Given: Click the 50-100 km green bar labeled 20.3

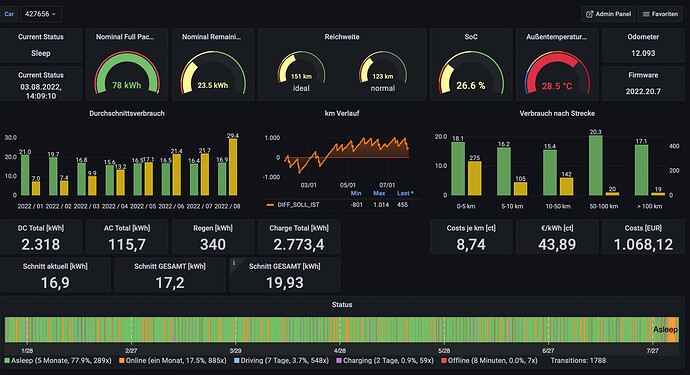Looking at the screenshot, I should pos(596,165).
